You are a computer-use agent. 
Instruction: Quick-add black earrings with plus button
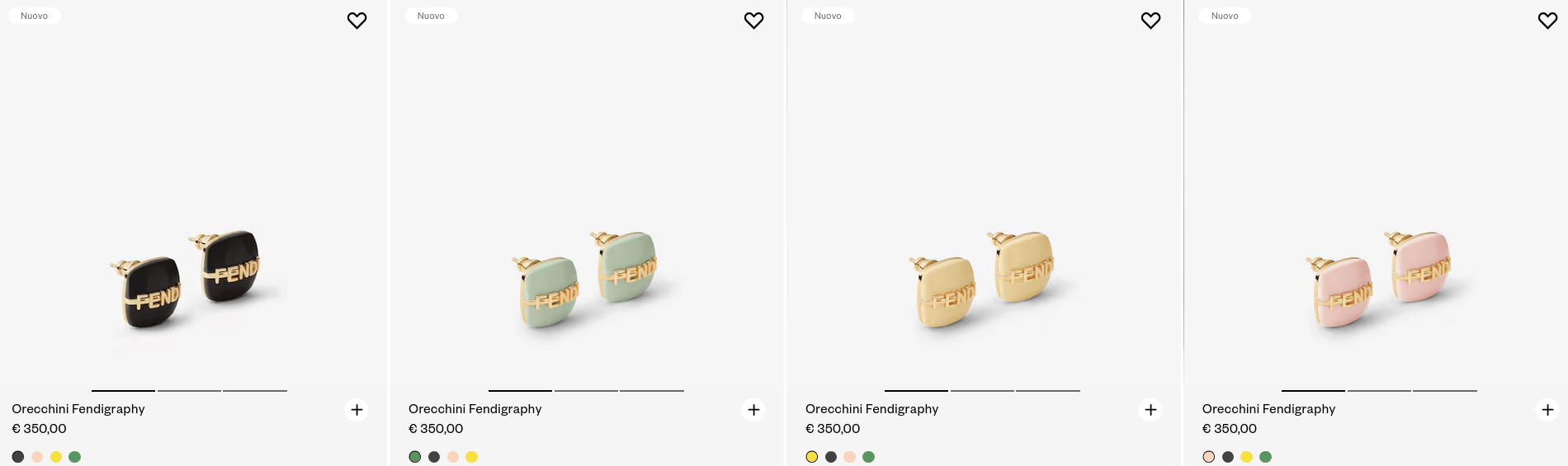pyautogui.click(x=357, y=410)
